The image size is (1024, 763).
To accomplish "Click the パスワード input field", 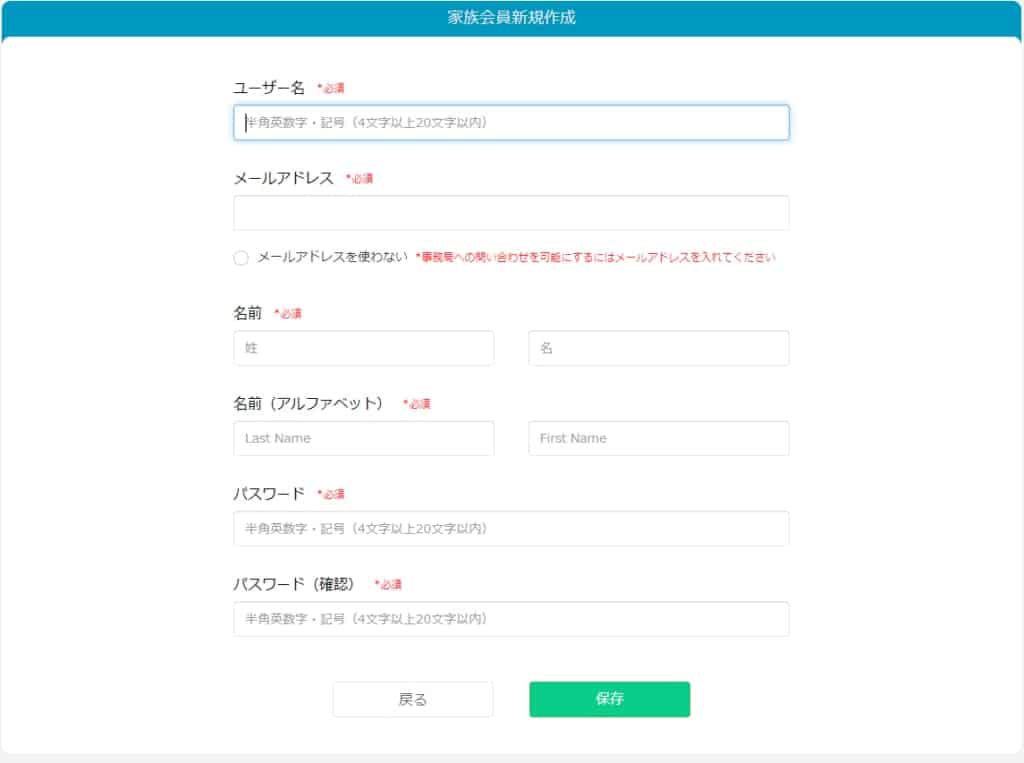I will pyautogui.click(x=512, y=528).
